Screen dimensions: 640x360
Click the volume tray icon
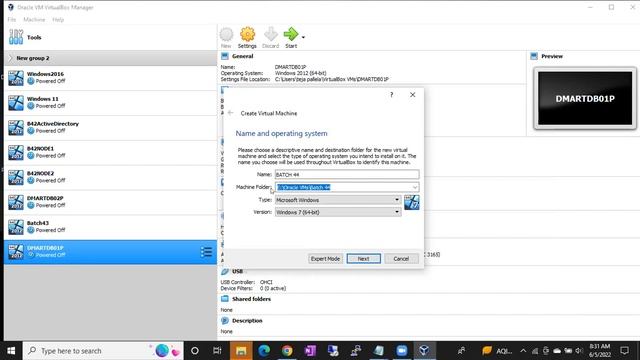[x=579, y=351]
